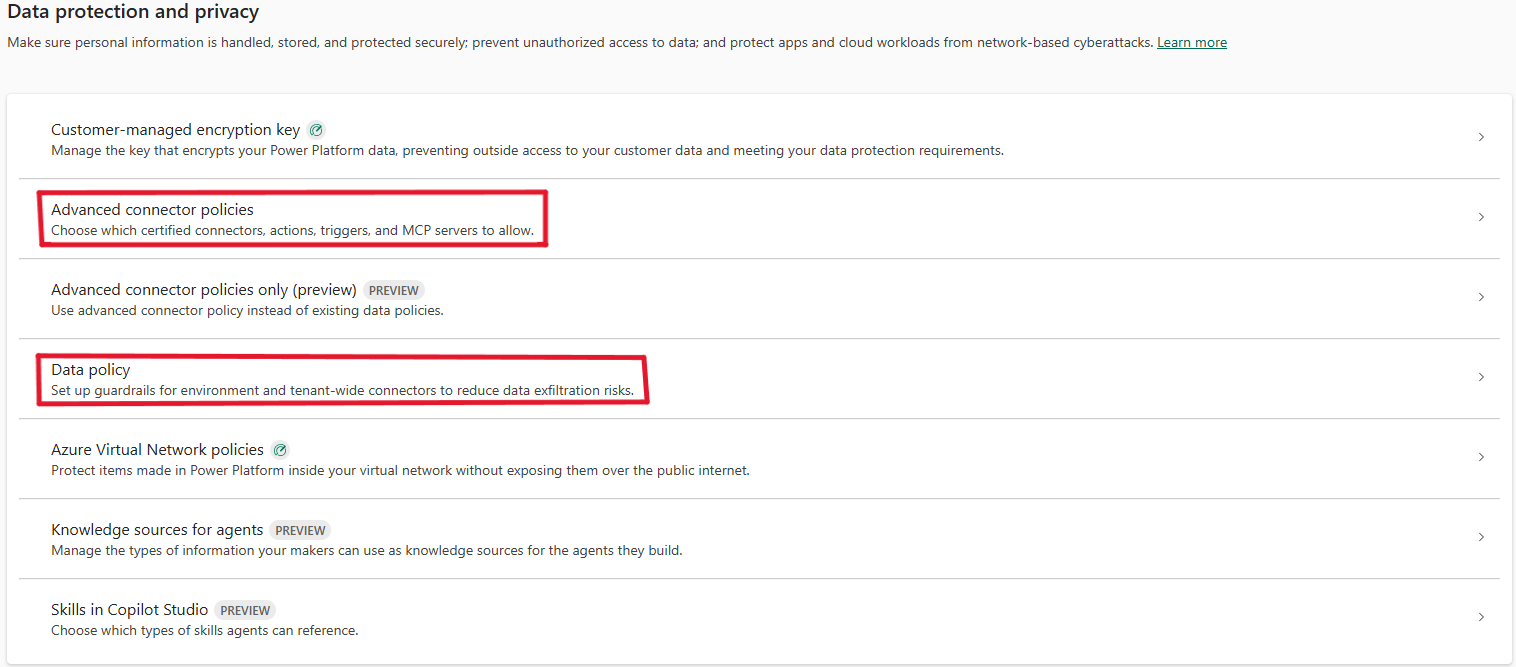Viewport: 1516px width, 667px height.
Task: Click PREVIEW badge beside Skills in Copilot Studio
Action: (245, 610)
